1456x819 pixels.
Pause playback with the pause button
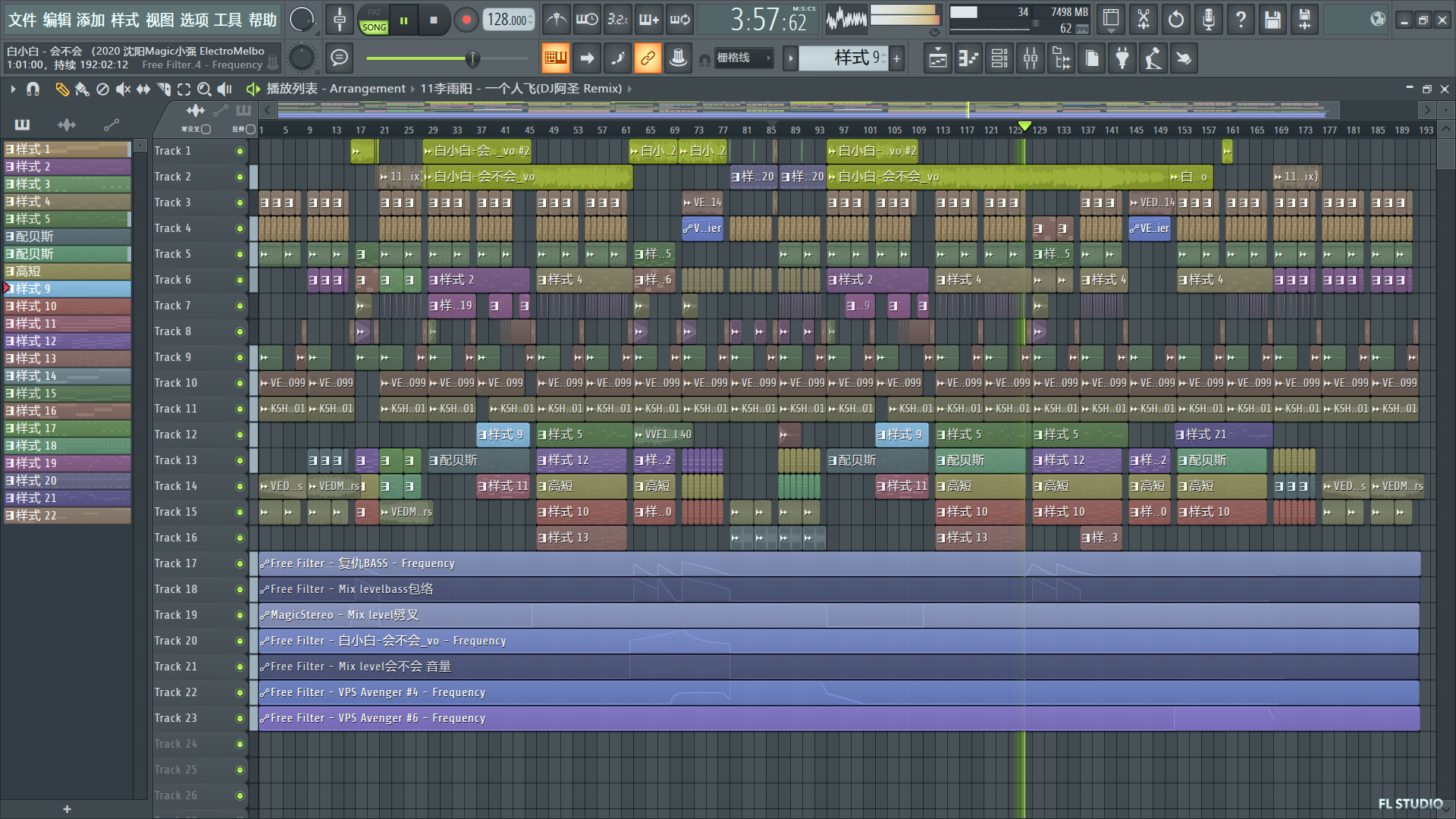pos(403,20)
